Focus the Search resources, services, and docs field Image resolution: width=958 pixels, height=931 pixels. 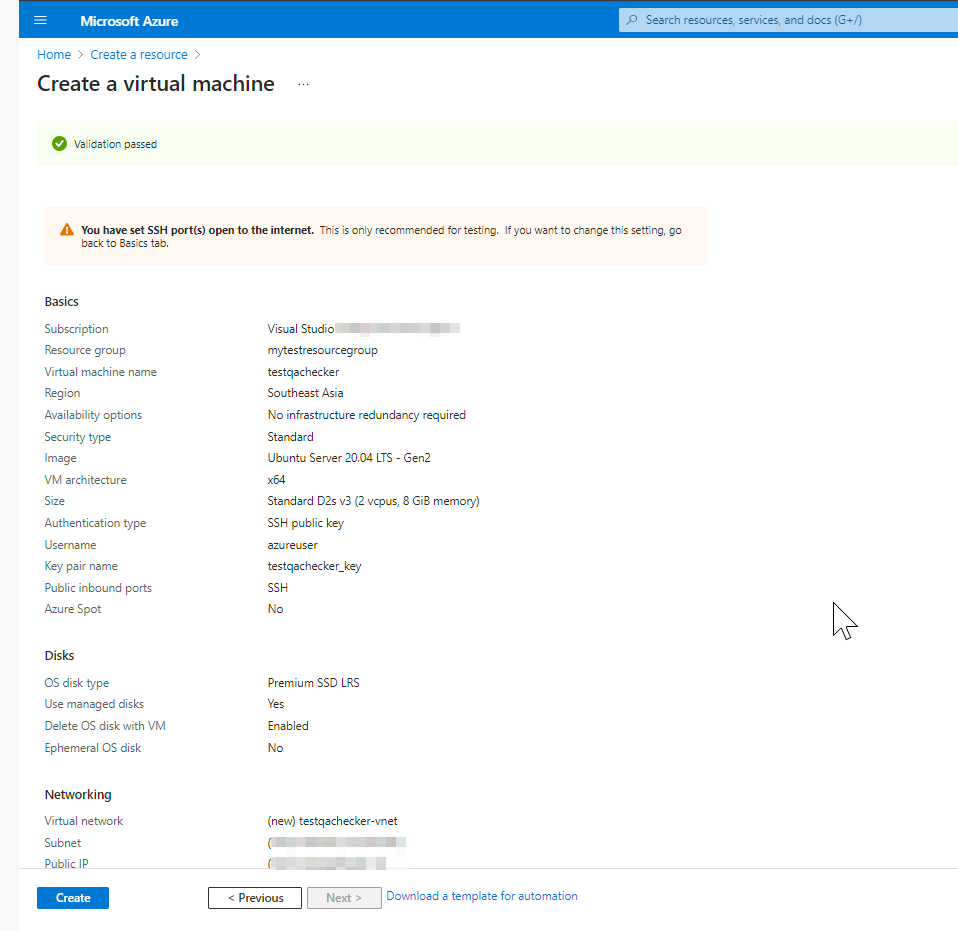788,20
